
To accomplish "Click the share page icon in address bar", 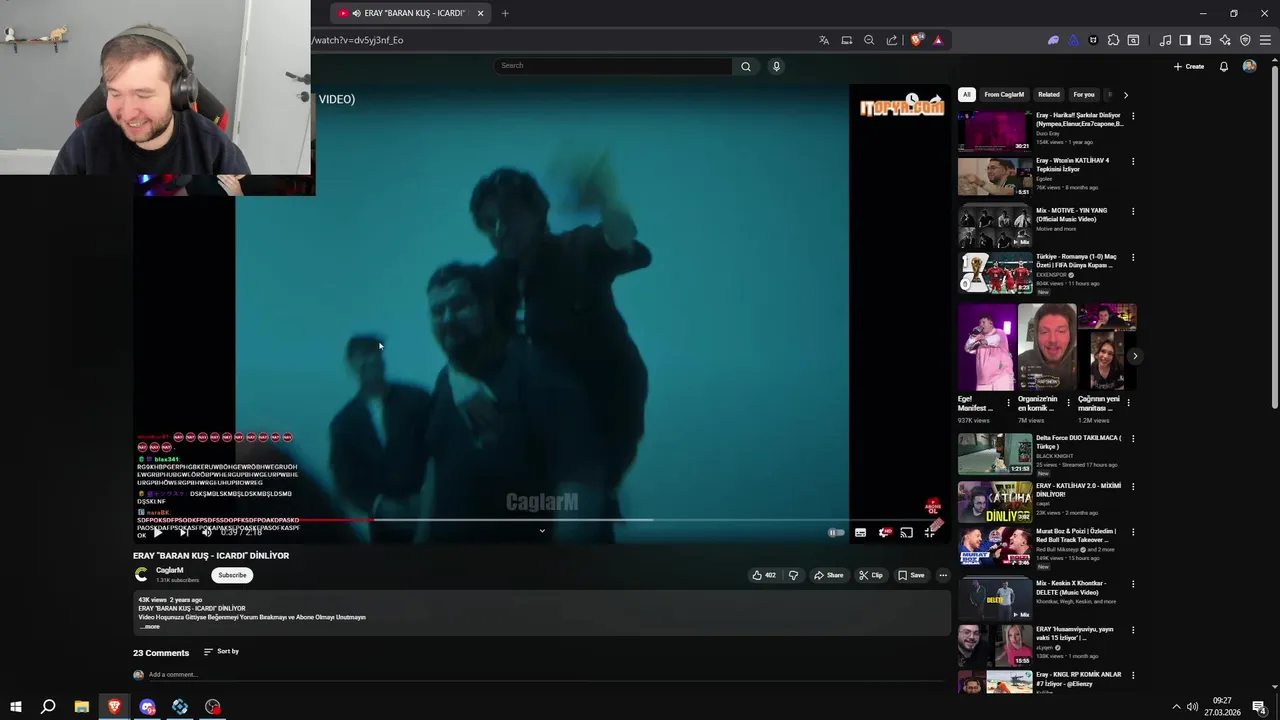I will (892, 40).
